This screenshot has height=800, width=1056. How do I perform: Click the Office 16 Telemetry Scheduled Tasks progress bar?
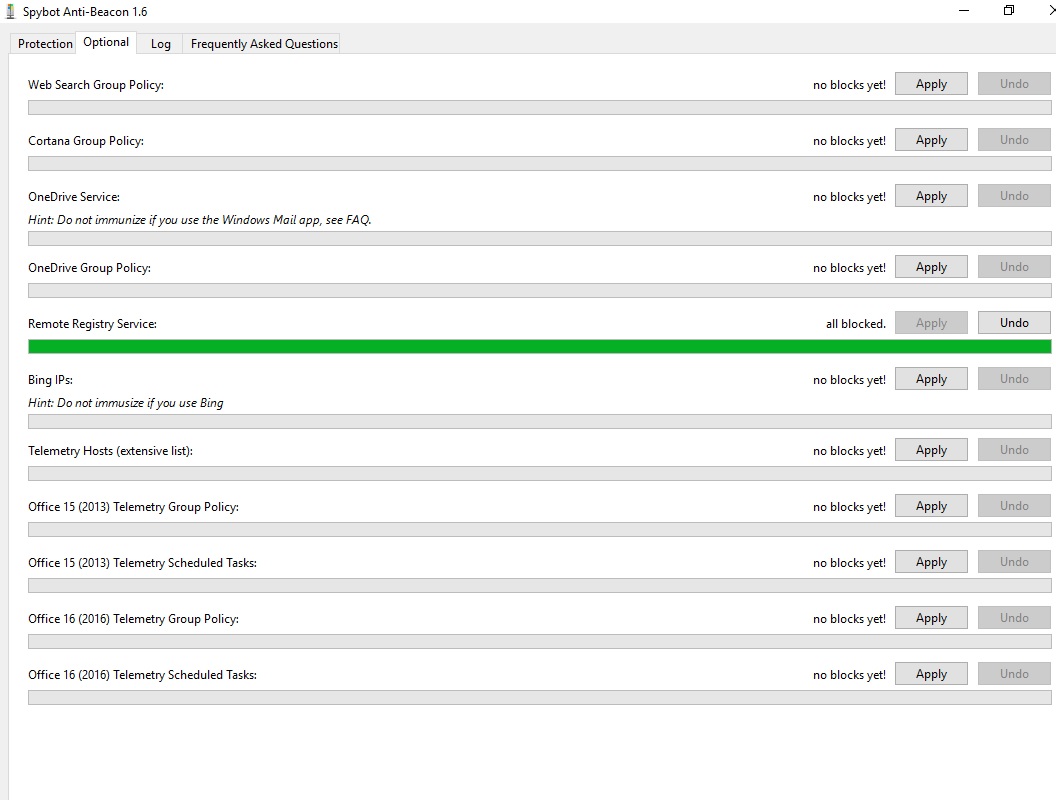539,698
